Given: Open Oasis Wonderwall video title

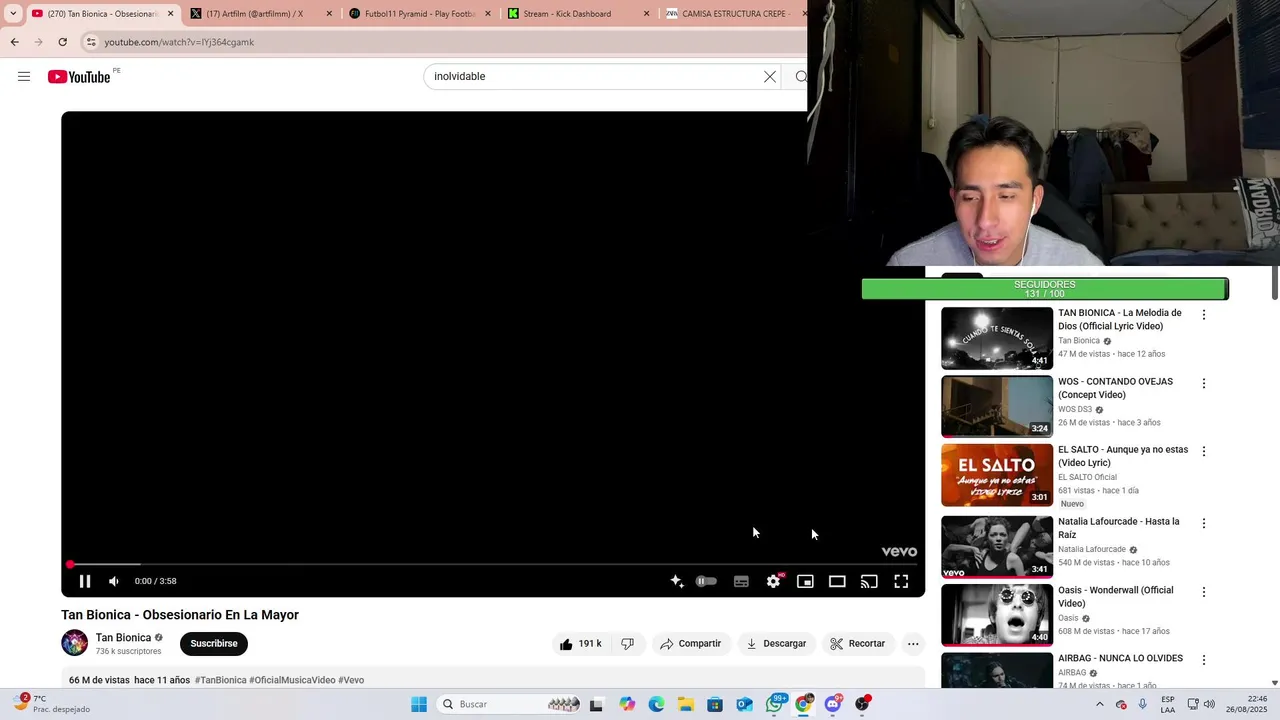Looking at the screenshot, I should (x=1115, y=597).
